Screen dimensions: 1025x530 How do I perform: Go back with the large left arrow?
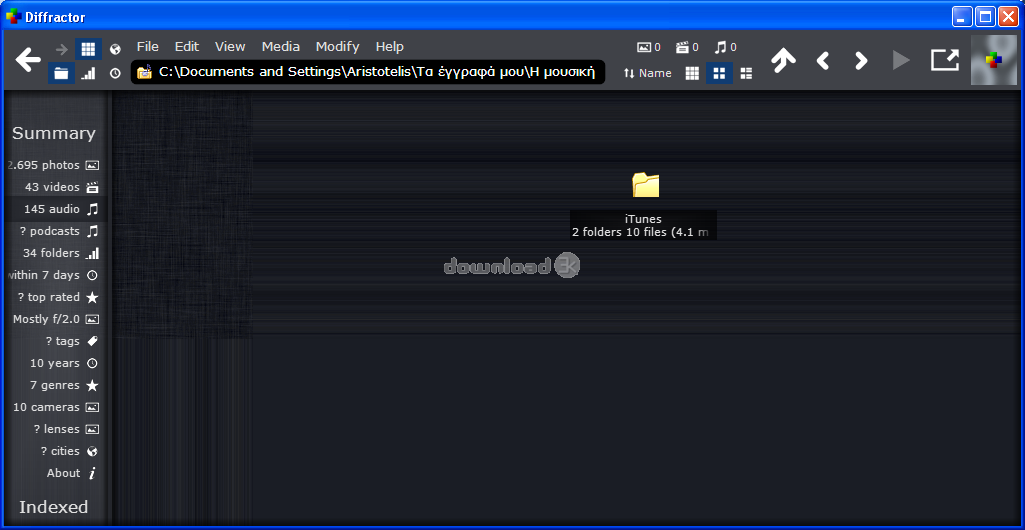point(28,59)
